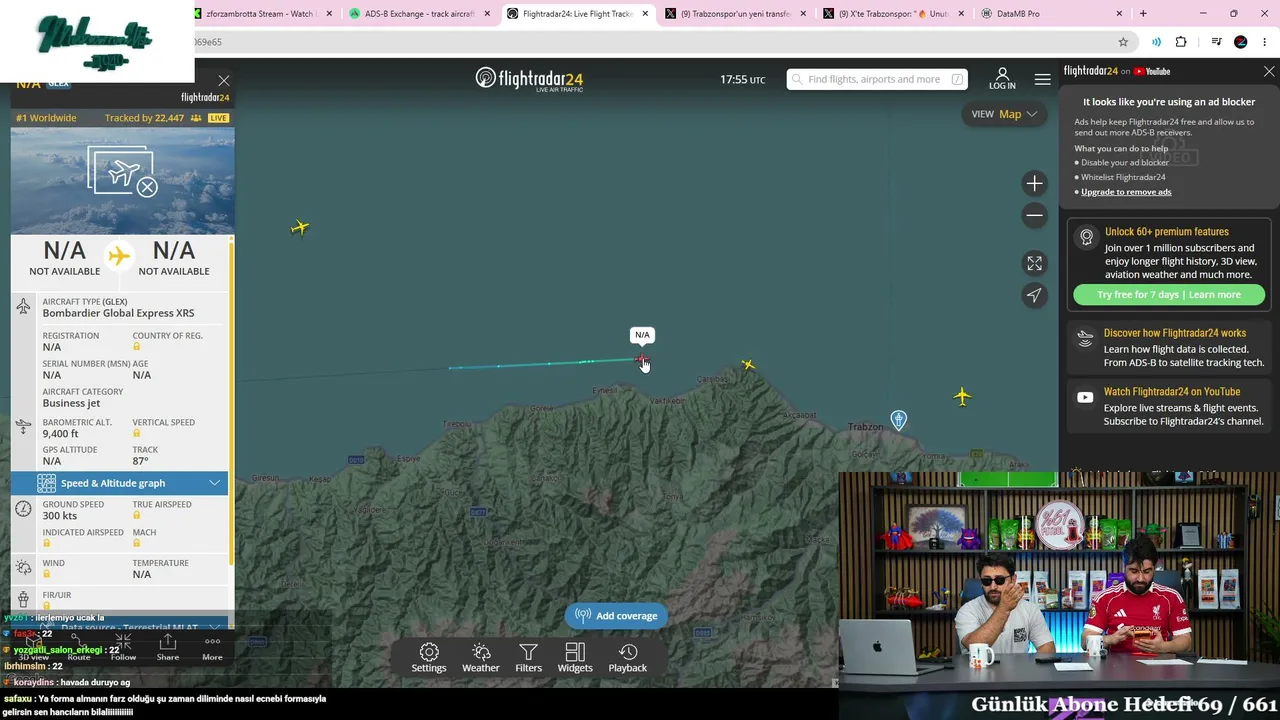This screenshot has height=720, width=1280.
Task: Click the LOG IN user icon
Action: 1002,79
